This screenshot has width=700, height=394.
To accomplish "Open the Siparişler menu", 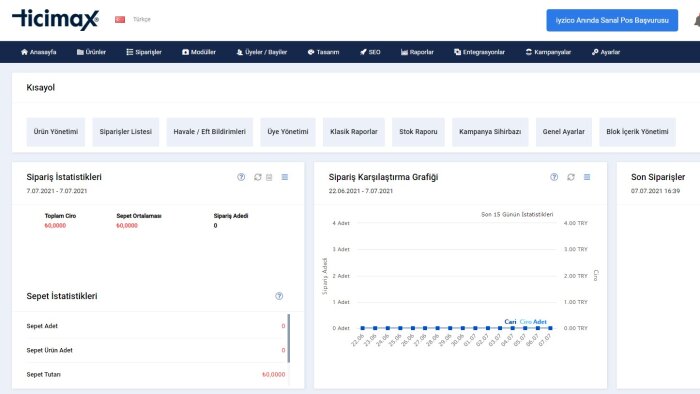I will (144, 52).
